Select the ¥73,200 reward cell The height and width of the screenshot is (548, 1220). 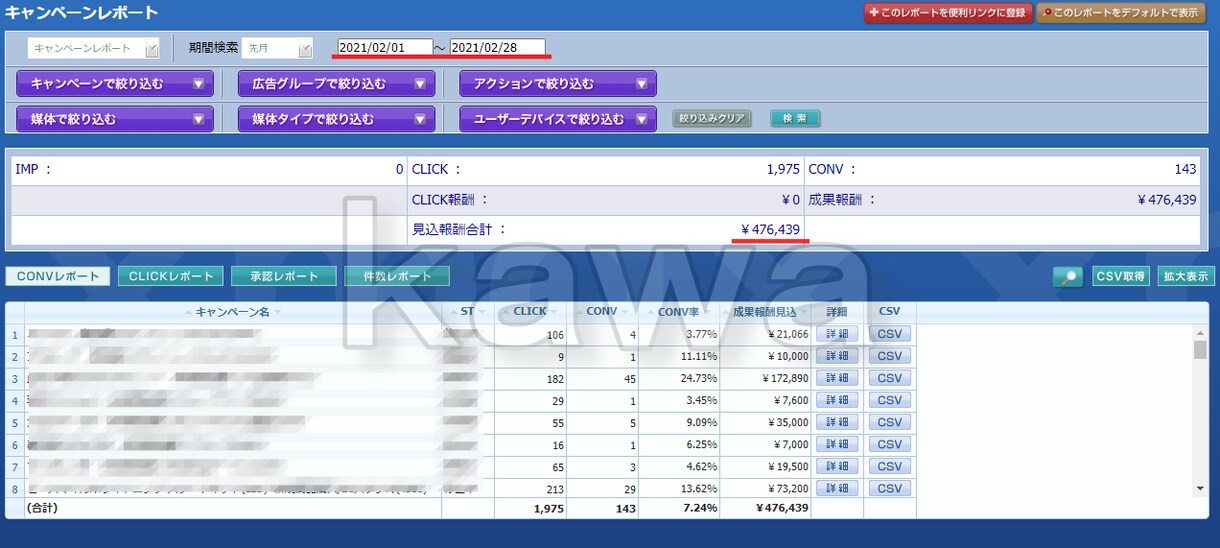coord(765,488)
